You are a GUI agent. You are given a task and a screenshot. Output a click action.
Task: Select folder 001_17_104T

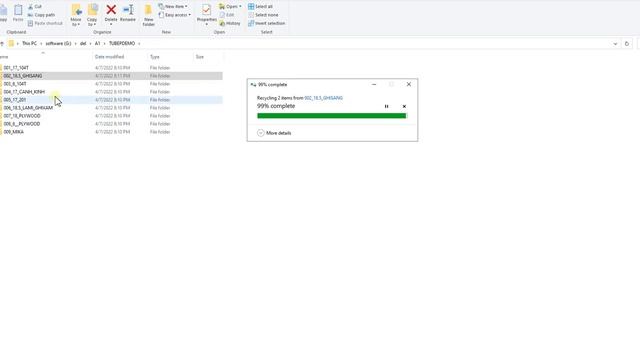[x=16, y=68]
